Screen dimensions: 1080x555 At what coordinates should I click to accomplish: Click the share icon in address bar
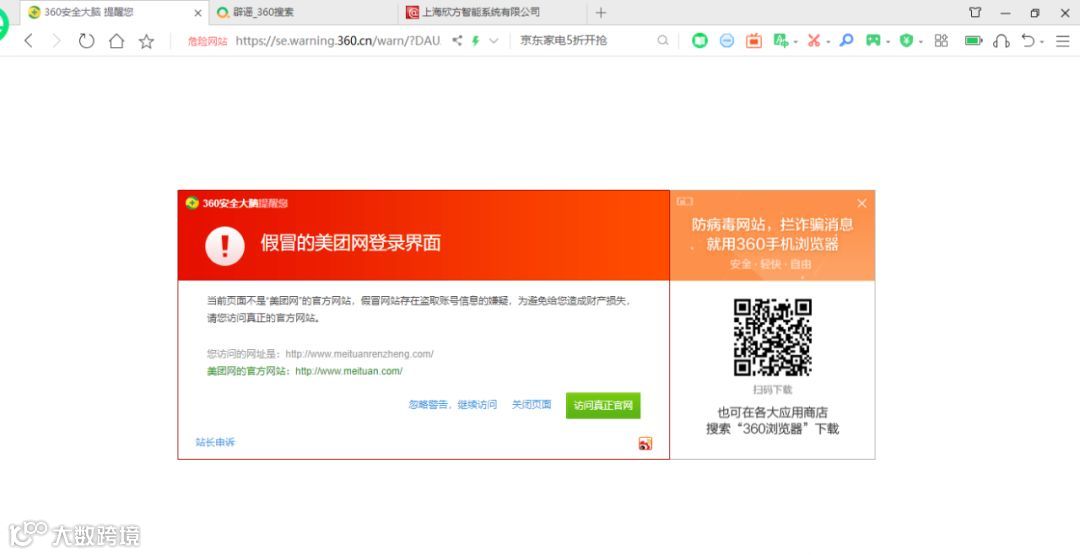coord(457,41)
